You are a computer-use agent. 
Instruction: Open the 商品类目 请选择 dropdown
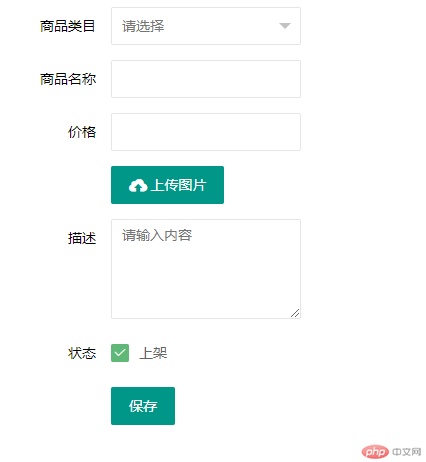coord(206,26)
